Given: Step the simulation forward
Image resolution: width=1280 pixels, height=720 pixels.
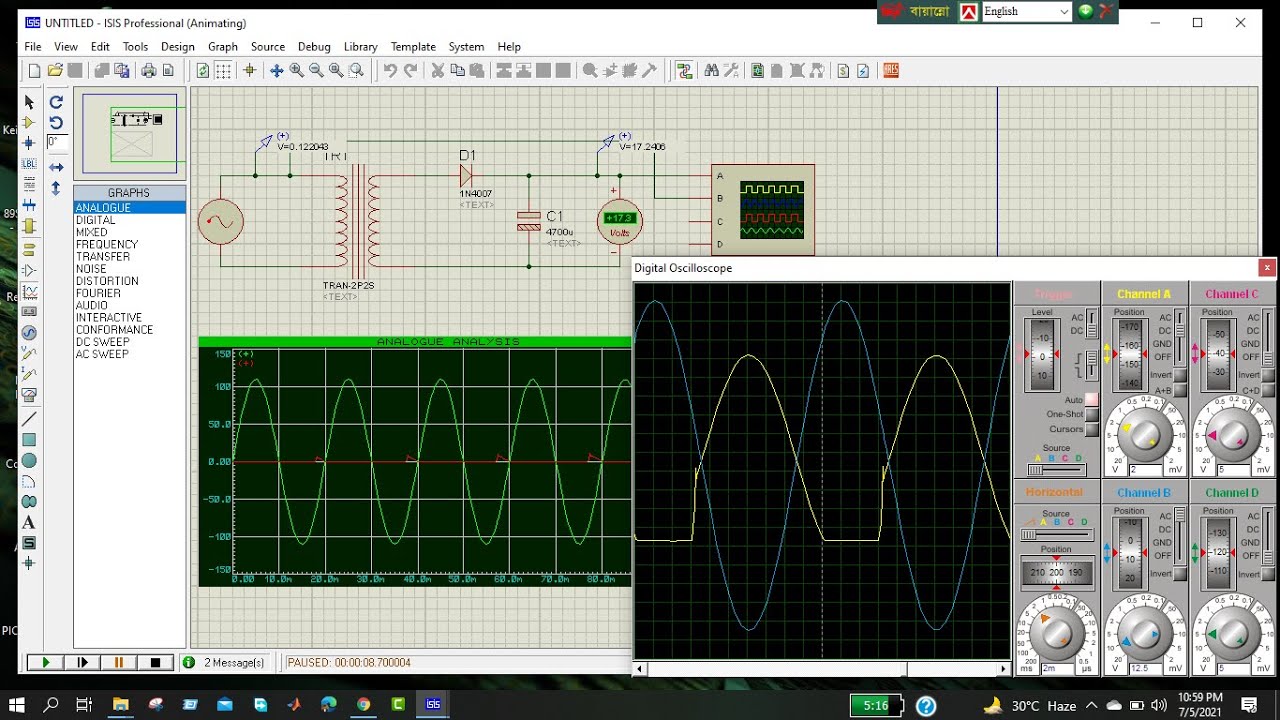Looking at the screenshot, I should [x=82, y=662].
